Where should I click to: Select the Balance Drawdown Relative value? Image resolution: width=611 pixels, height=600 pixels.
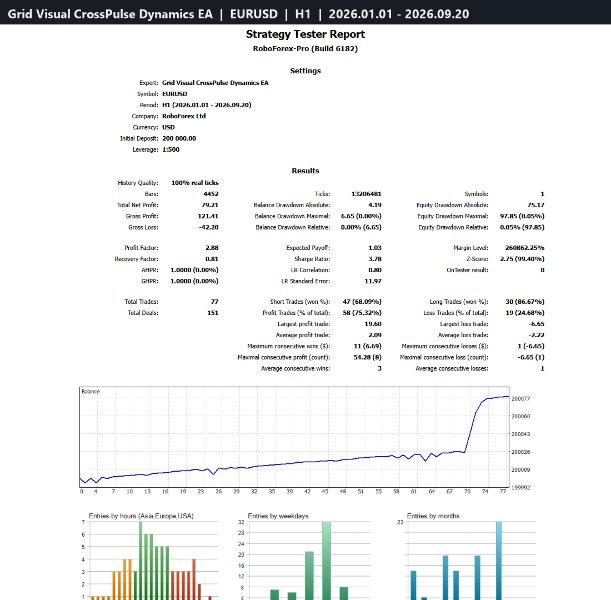pos(361,228)
